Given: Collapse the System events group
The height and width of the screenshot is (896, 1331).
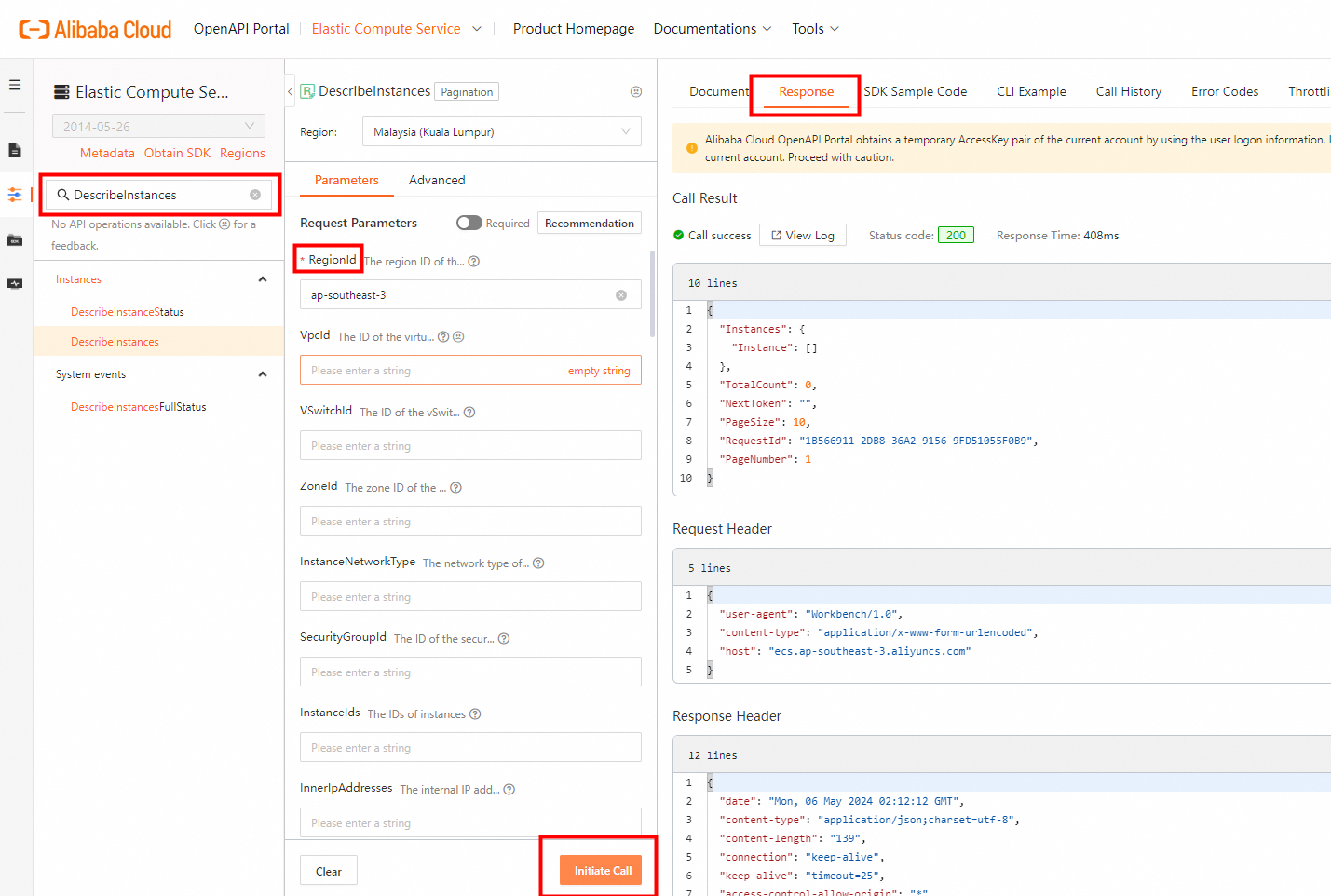Looking at the screenshot, I should point(263,374).
